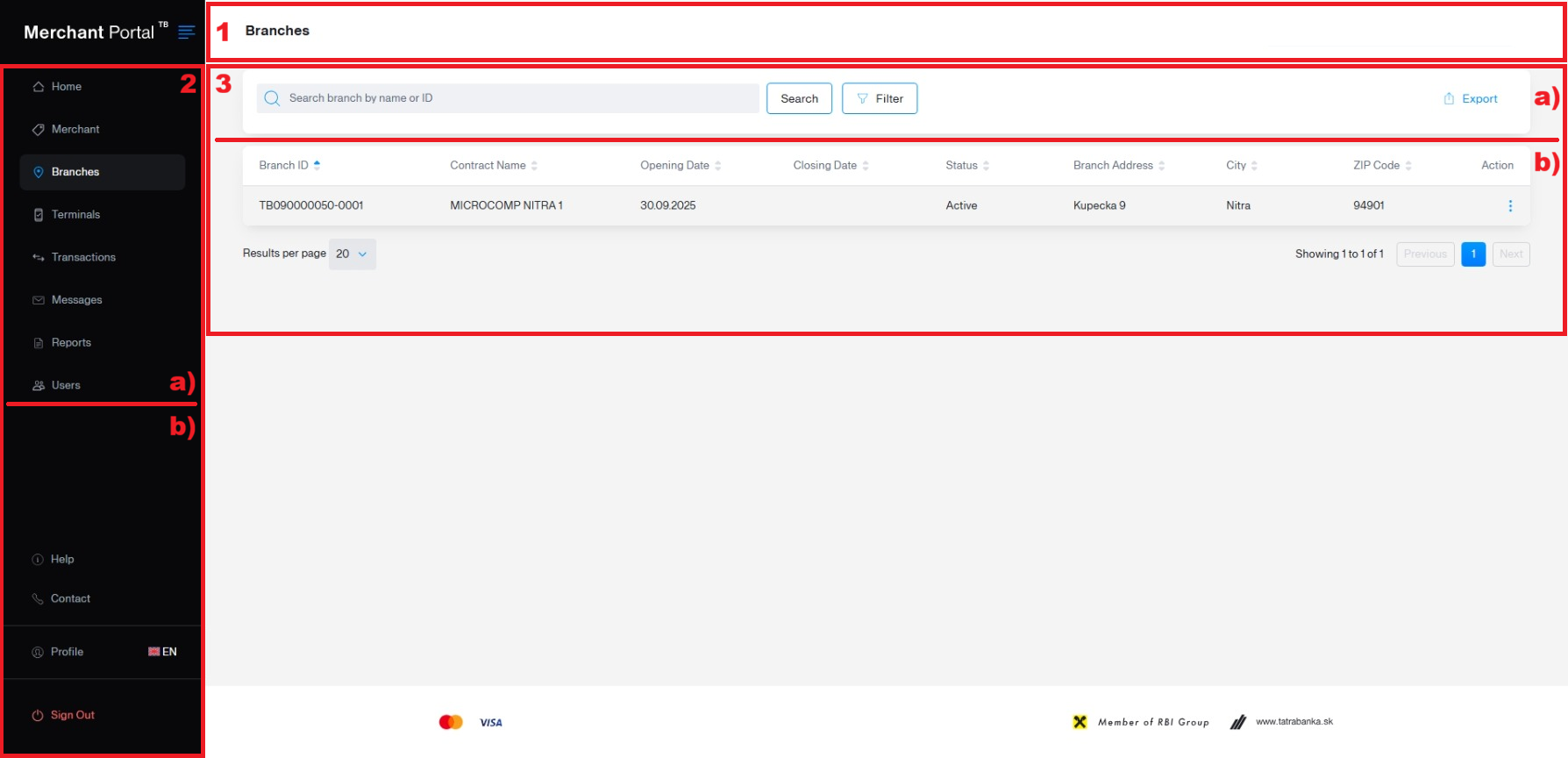Open the Terminals menu item

(75, 215)
